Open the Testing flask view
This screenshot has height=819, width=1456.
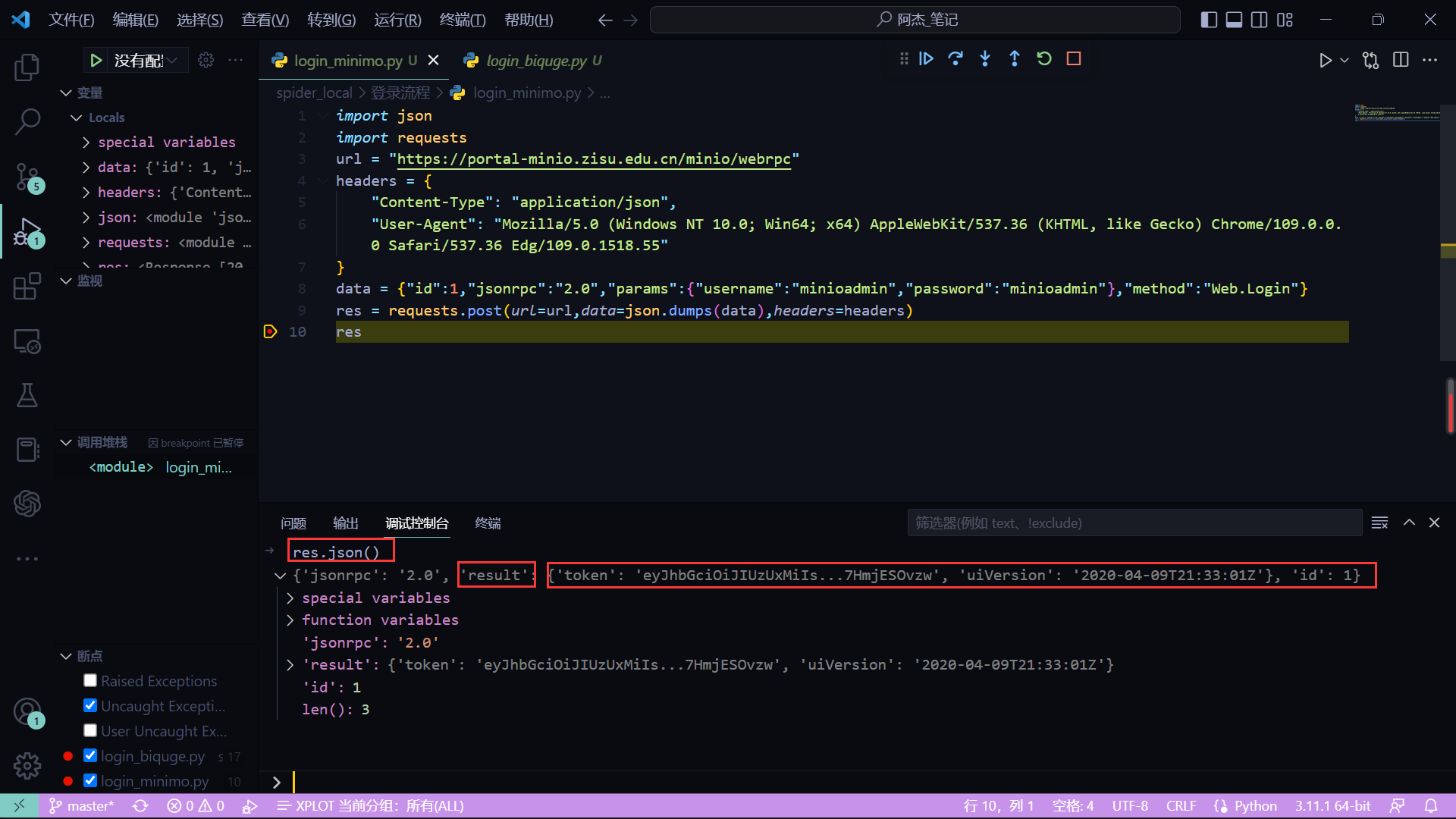pos(27,395)
